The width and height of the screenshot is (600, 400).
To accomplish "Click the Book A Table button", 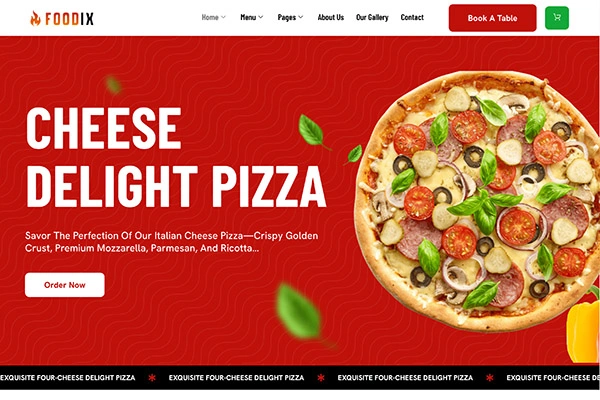I will (492, 18).
